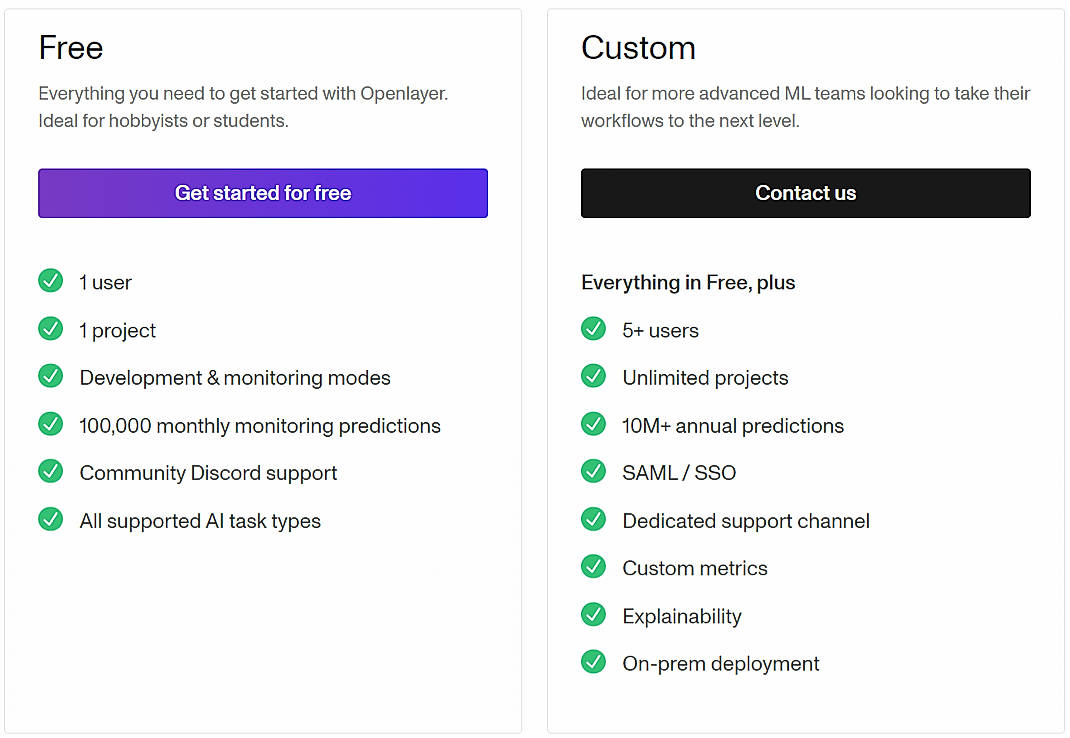1070x738 pixels.
Task: Click the checkmark next to "On-prem deployment"
Action: (x=593, y=662)
